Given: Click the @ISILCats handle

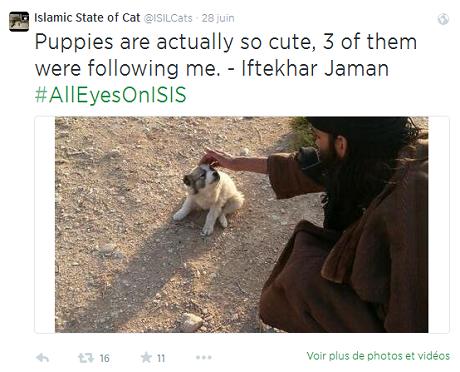Looking at the screenshot, I should coord(168,18).
